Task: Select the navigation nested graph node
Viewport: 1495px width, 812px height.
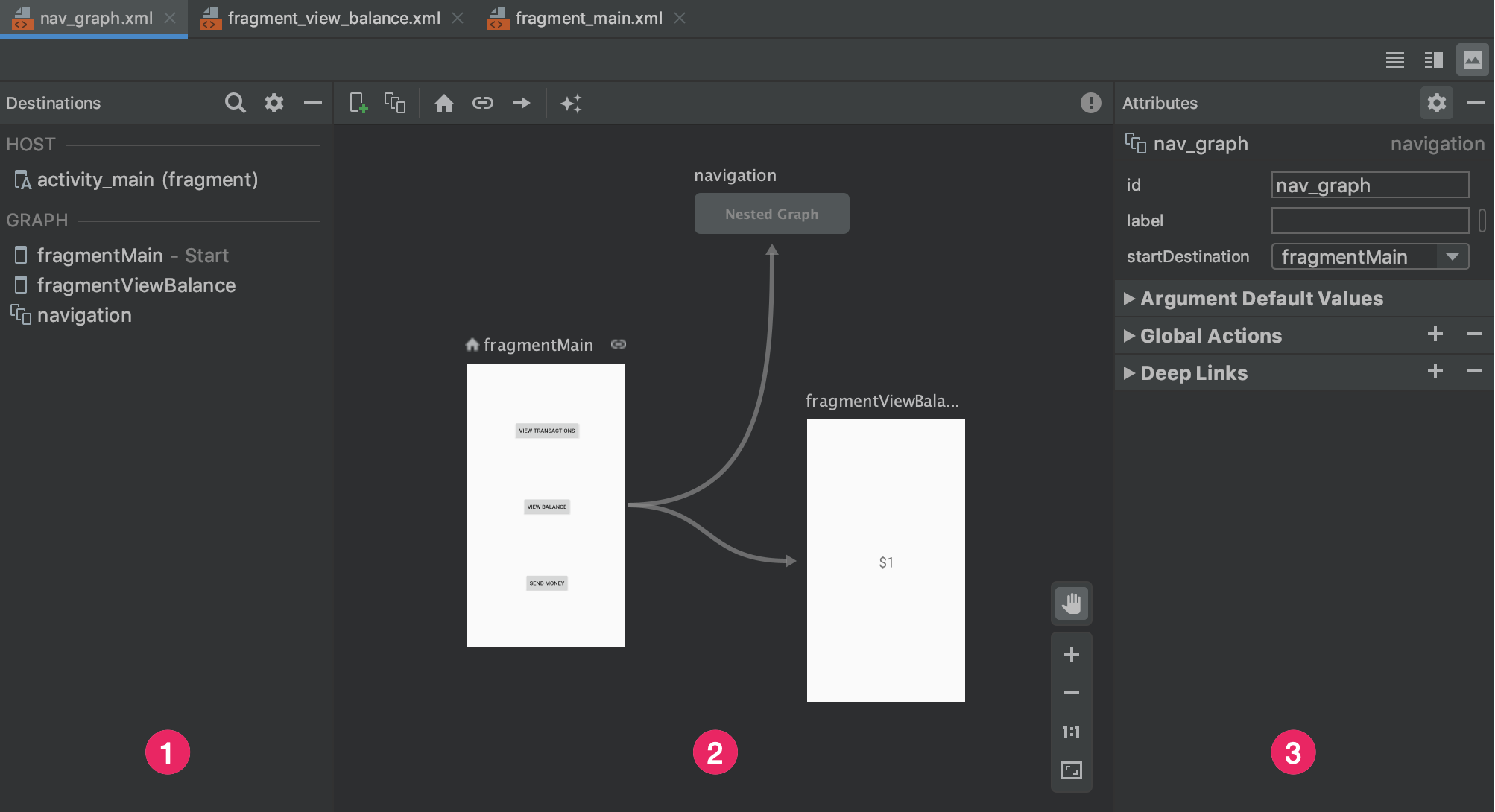Action: click(771, 213)
